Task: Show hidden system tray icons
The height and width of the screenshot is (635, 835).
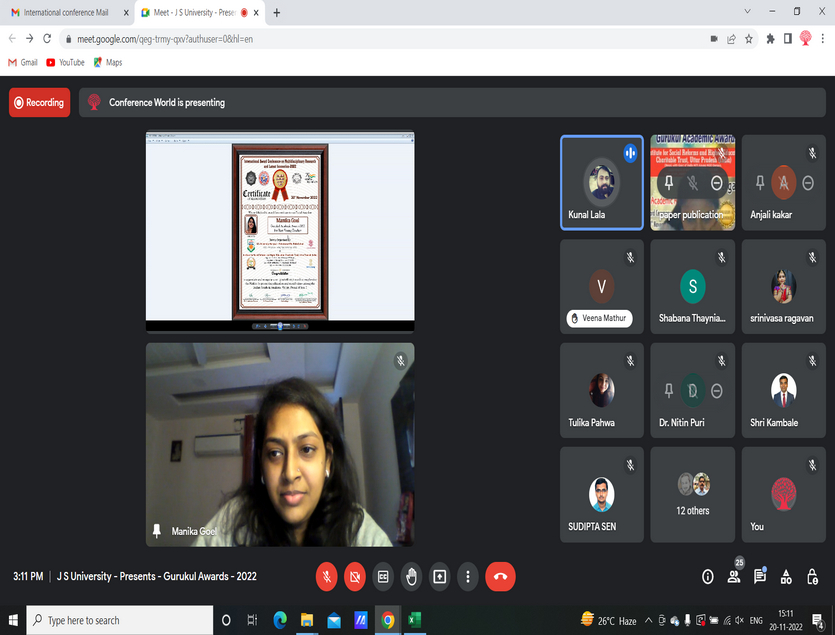Action: click(x=649, y=620)
